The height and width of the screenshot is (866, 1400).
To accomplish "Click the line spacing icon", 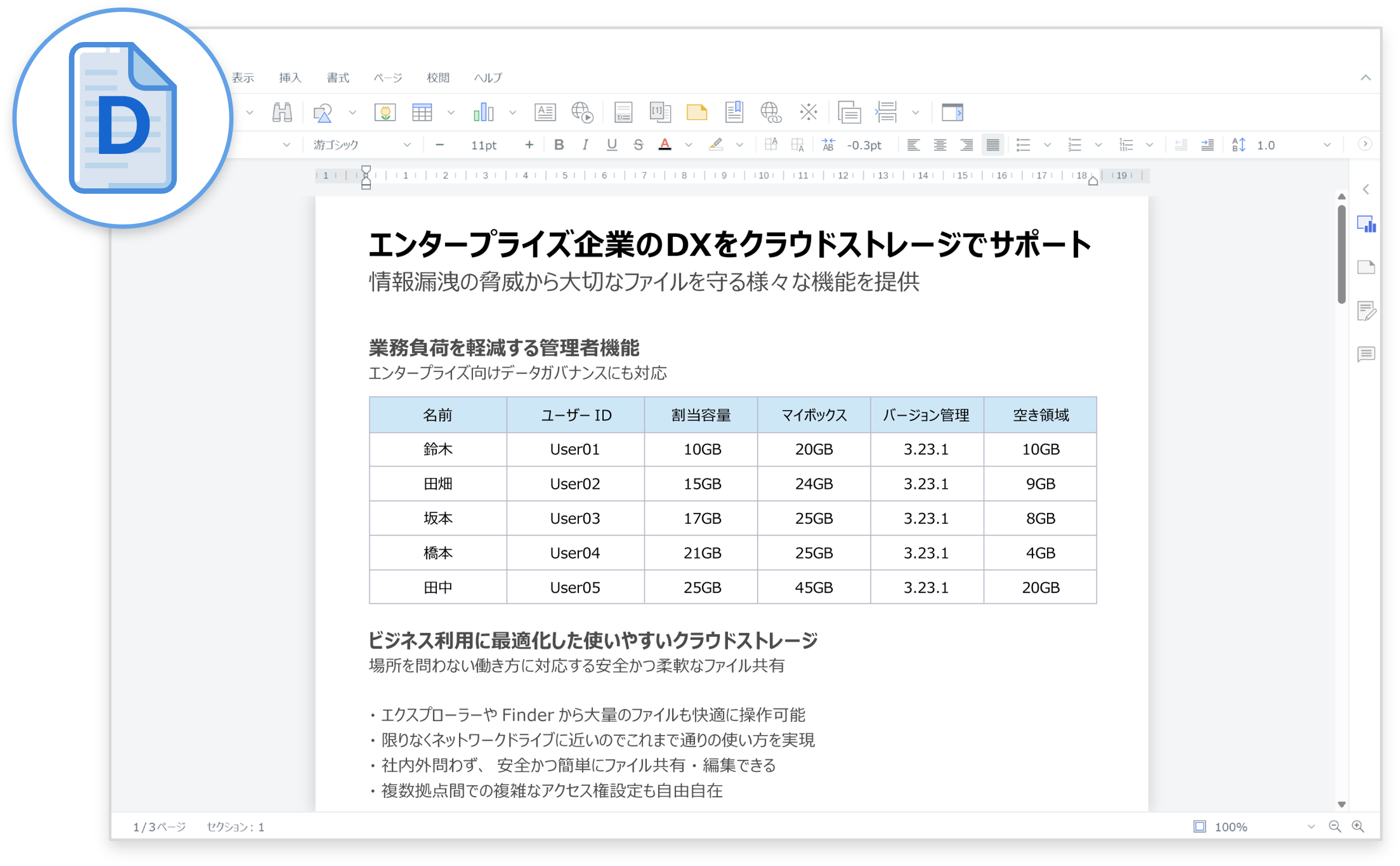I will click(x=1238, y=145).
